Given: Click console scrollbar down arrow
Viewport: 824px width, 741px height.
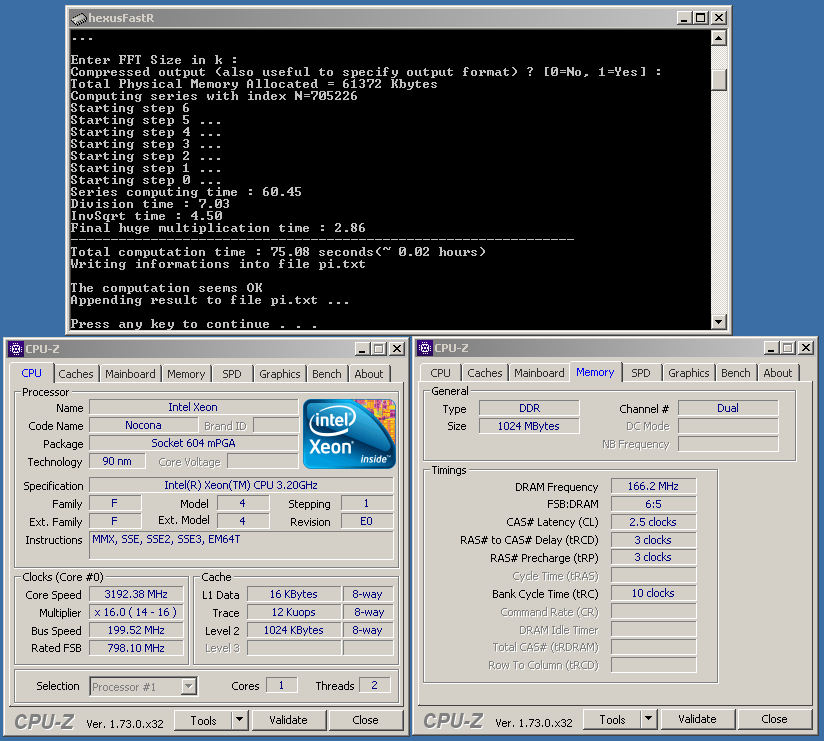Looking at the screenshot, I should coord(718,322).
